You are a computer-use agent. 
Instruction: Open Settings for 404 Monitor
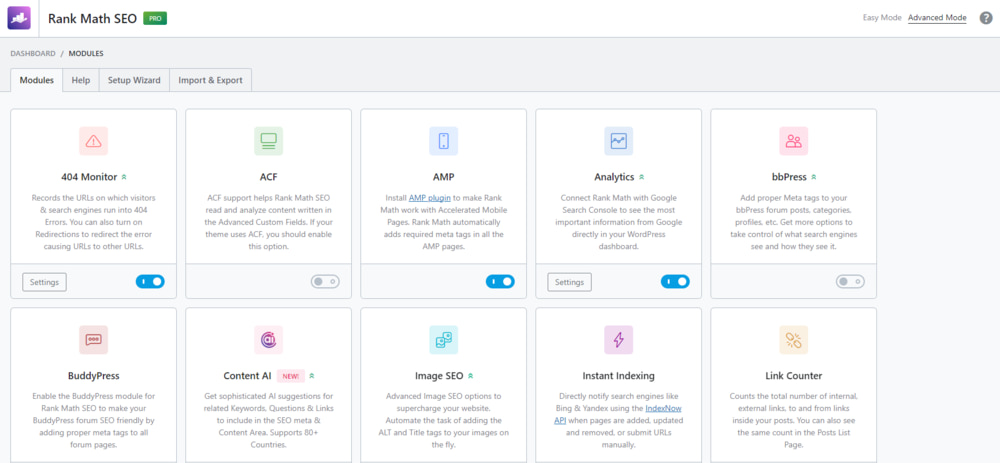pos(45,282)
